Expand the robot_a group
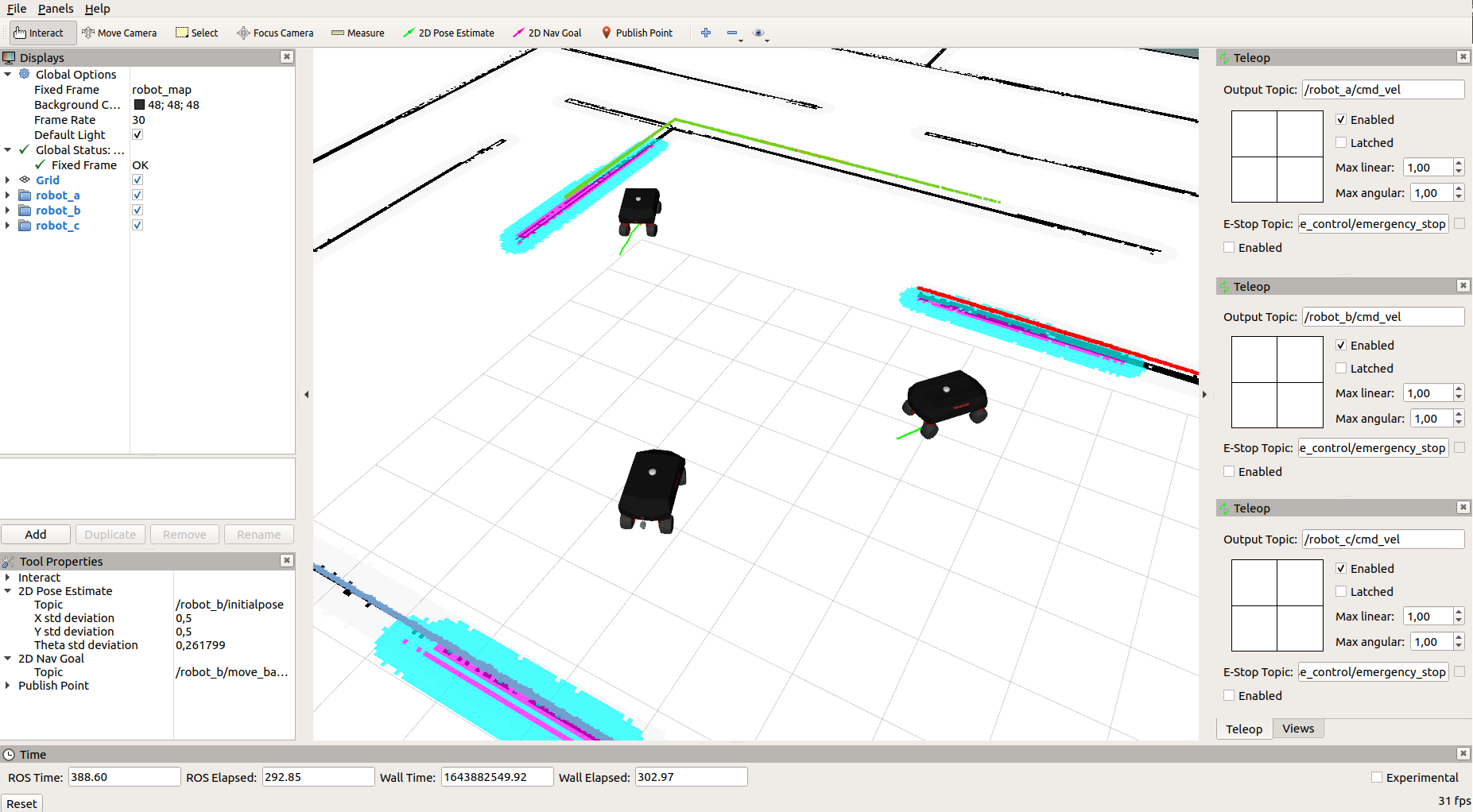1473x812 pixels. (8, 195)
